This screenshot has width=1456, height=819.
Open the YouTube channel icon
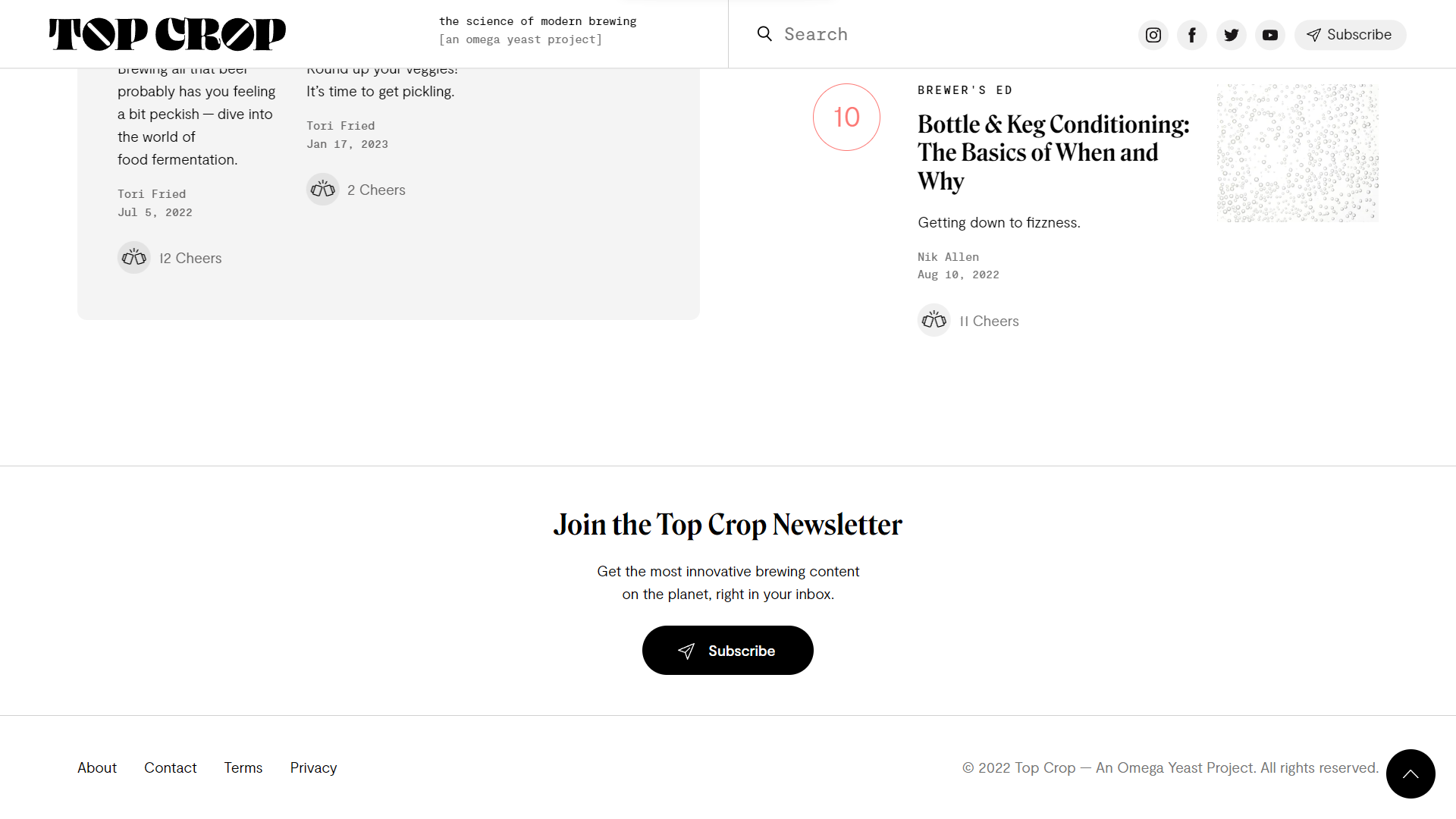[1270, 35]
